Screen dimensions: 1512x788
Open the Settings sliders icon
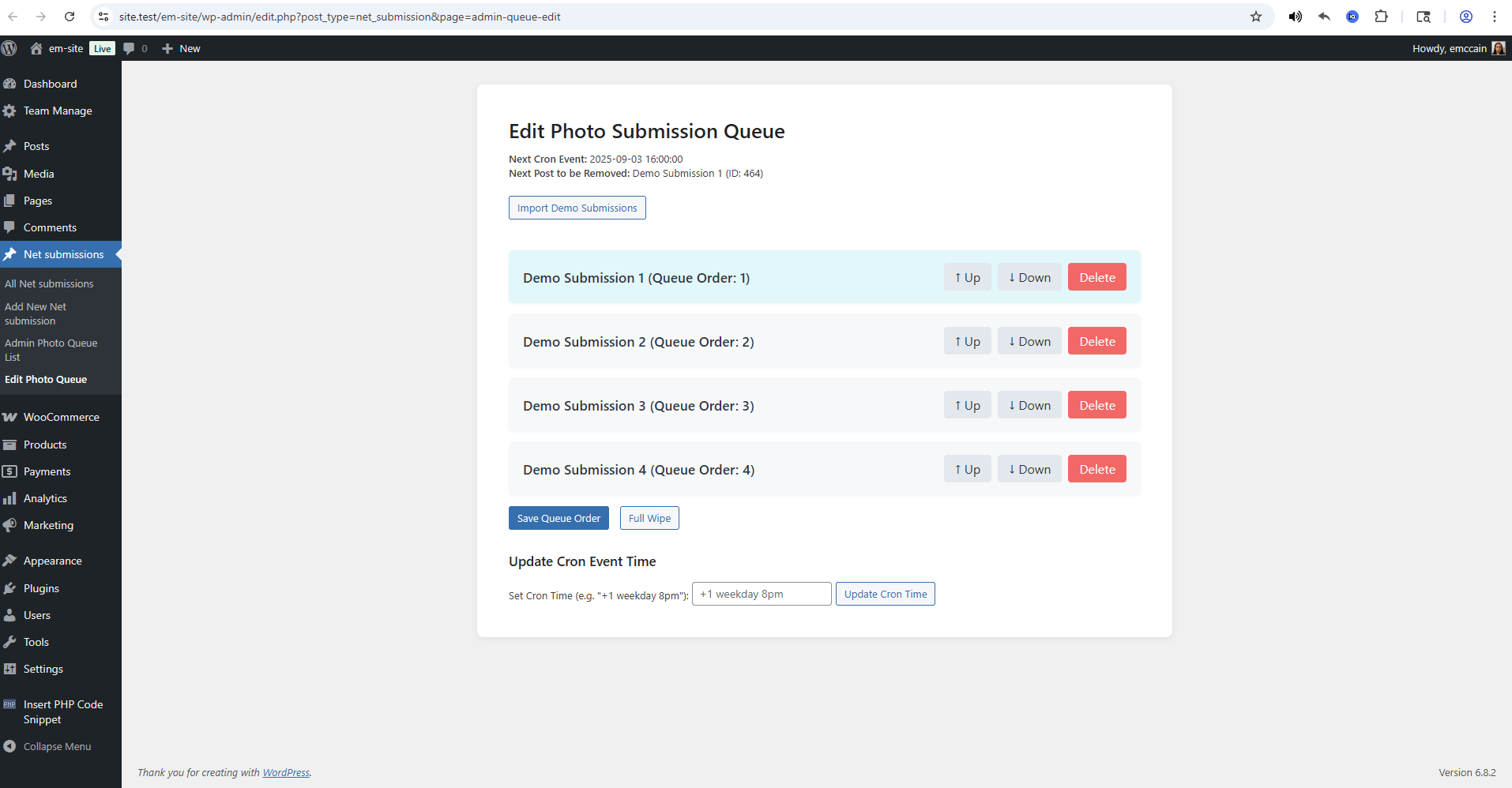9,669
